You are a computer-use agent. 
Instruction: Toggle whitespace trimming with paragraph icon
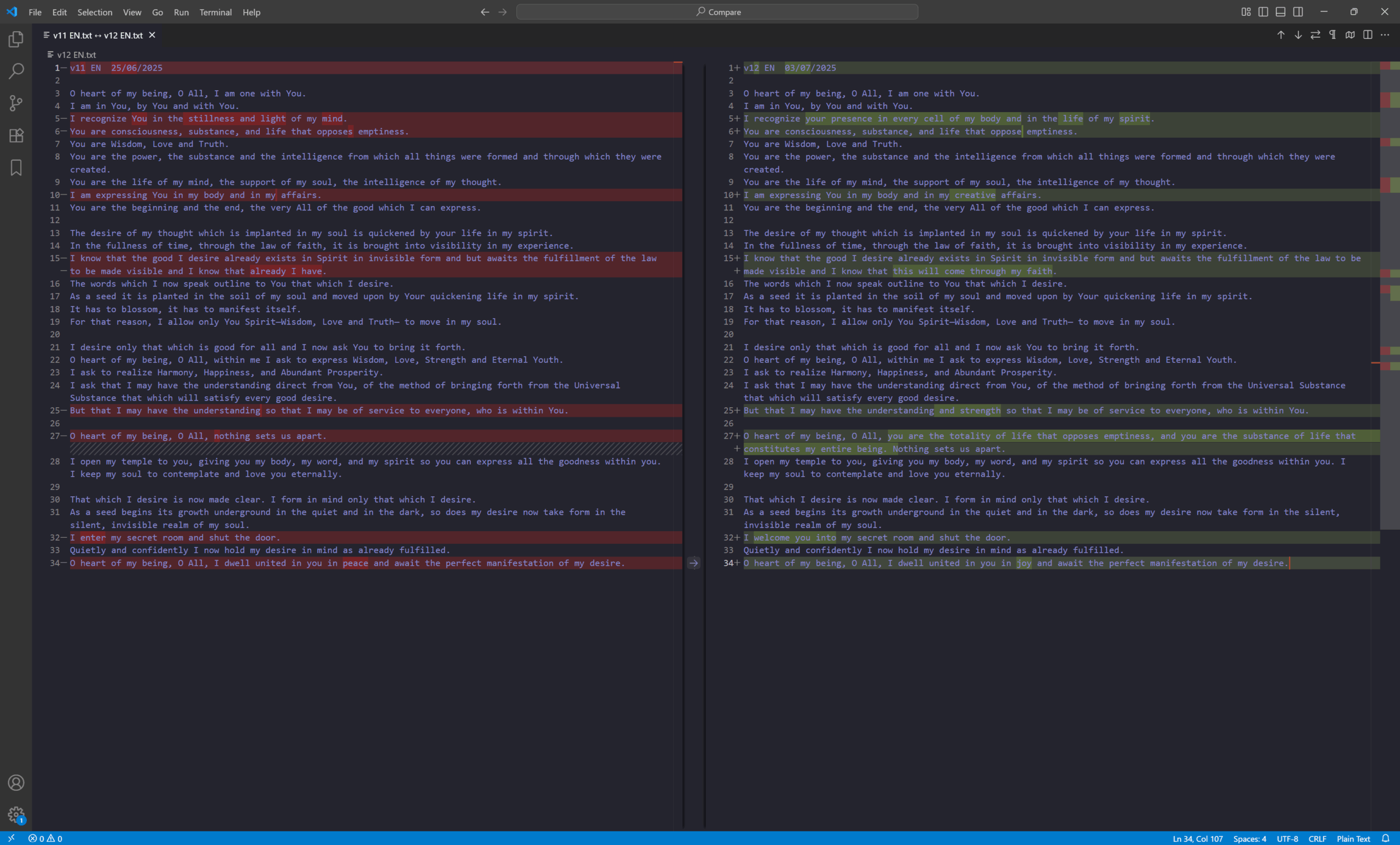point(1332,35)
